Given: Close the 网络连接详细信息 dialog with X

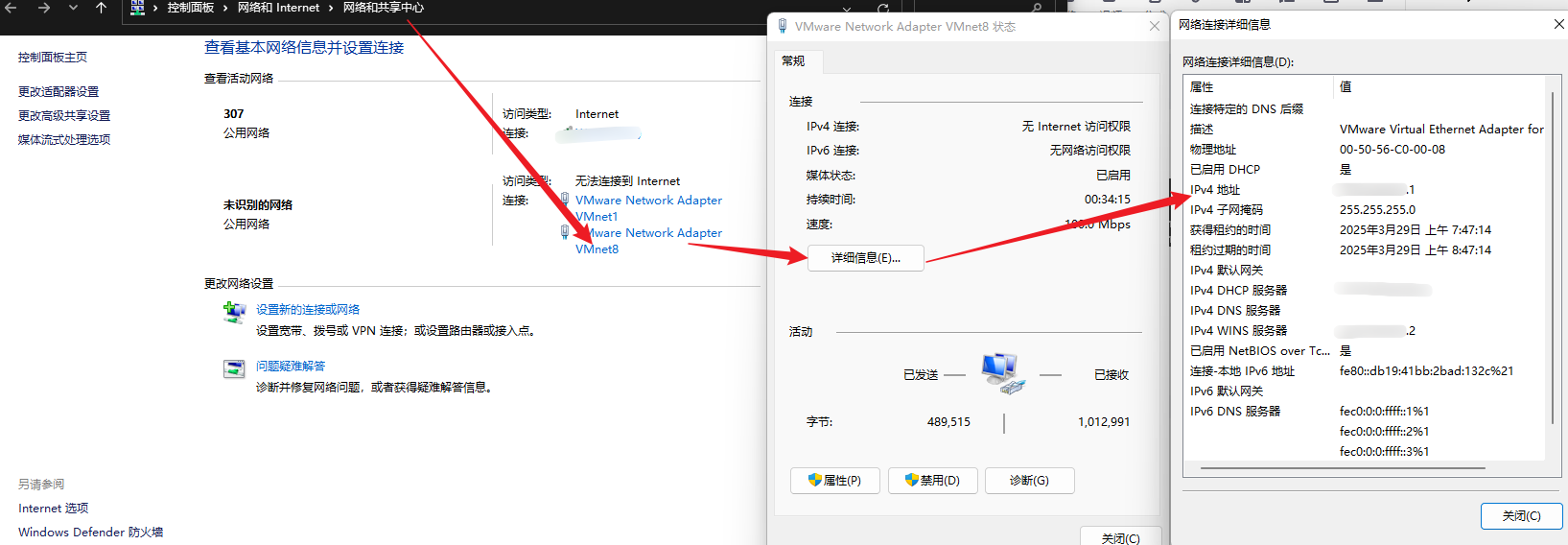Looking at the screenshot, I should (x=1558, y=25).
